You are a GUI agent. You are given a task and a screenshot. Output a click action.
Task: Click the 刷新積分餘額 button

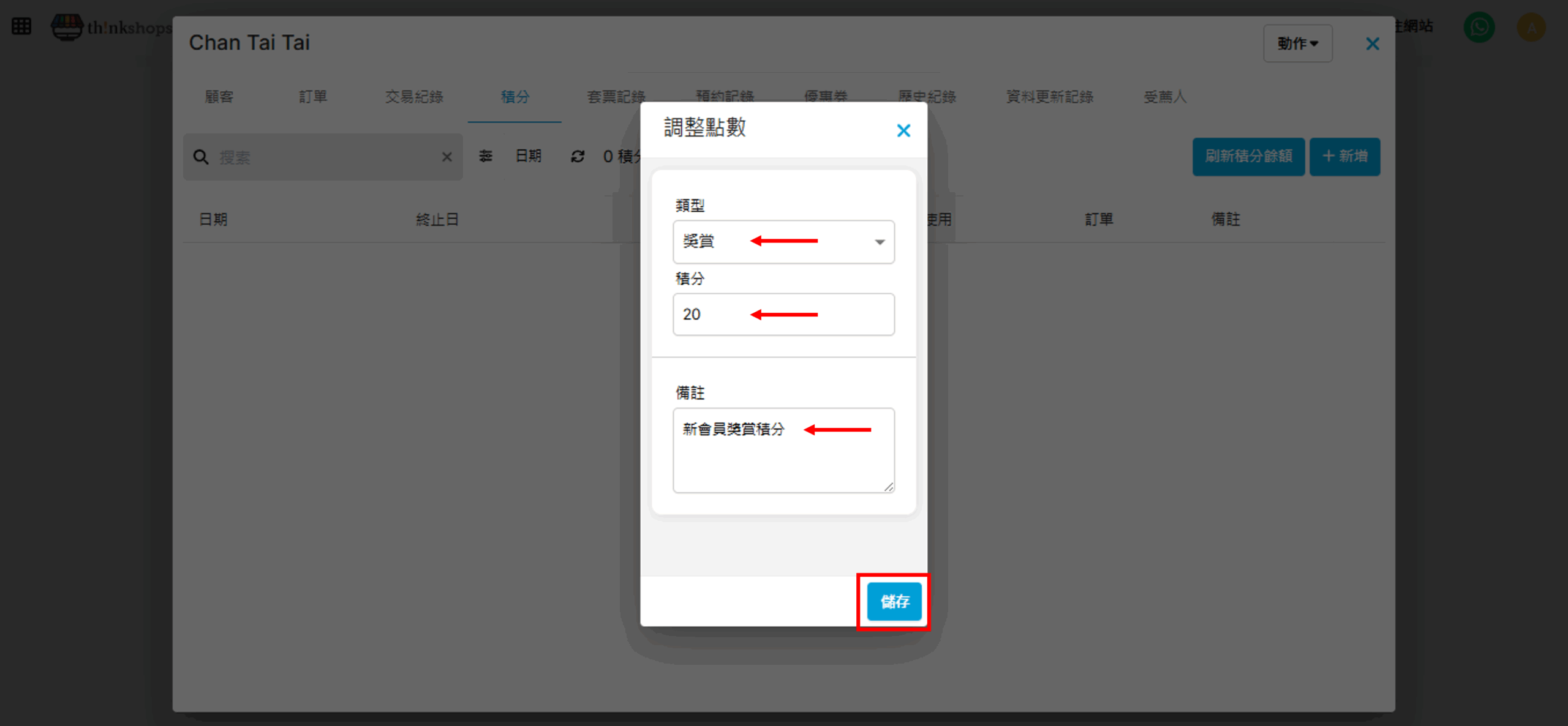coord(1248,157)
